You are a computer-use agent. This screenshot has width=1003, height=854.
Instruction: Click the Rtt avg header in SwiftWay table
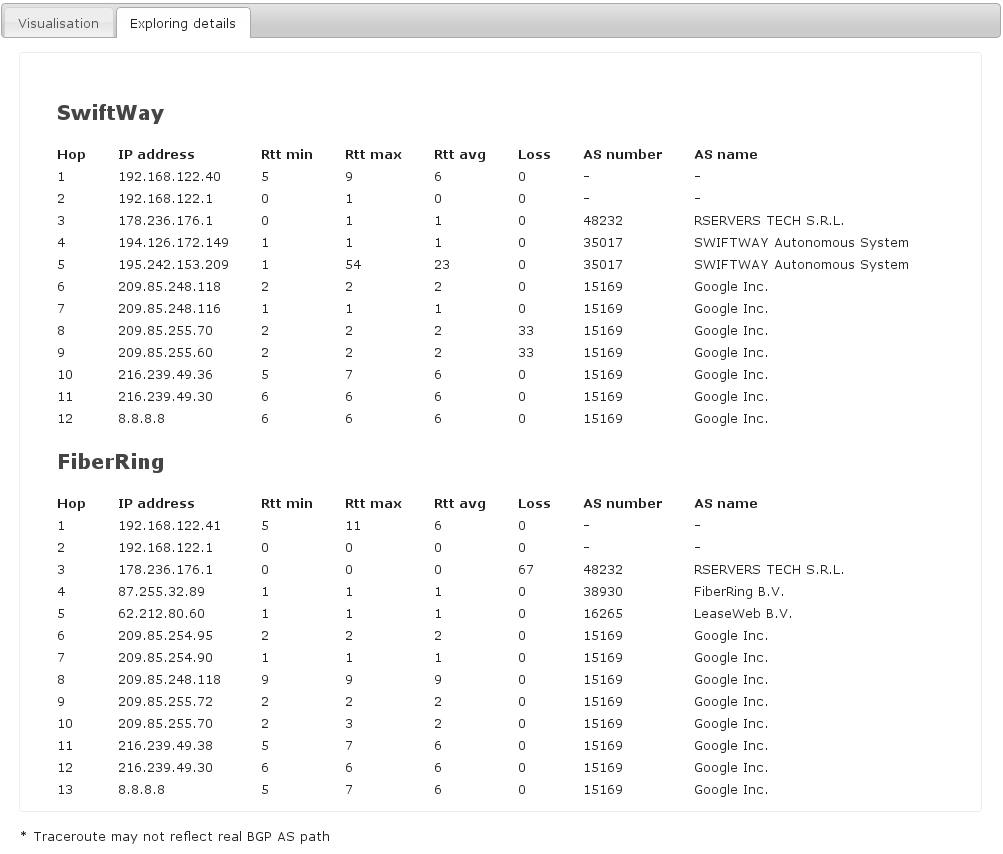[459, 155]
